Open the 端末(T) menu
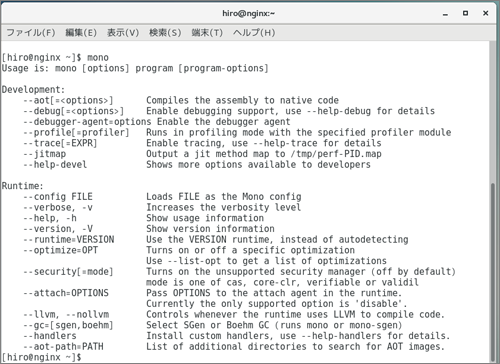500x364 pixels. pos(207,33)
